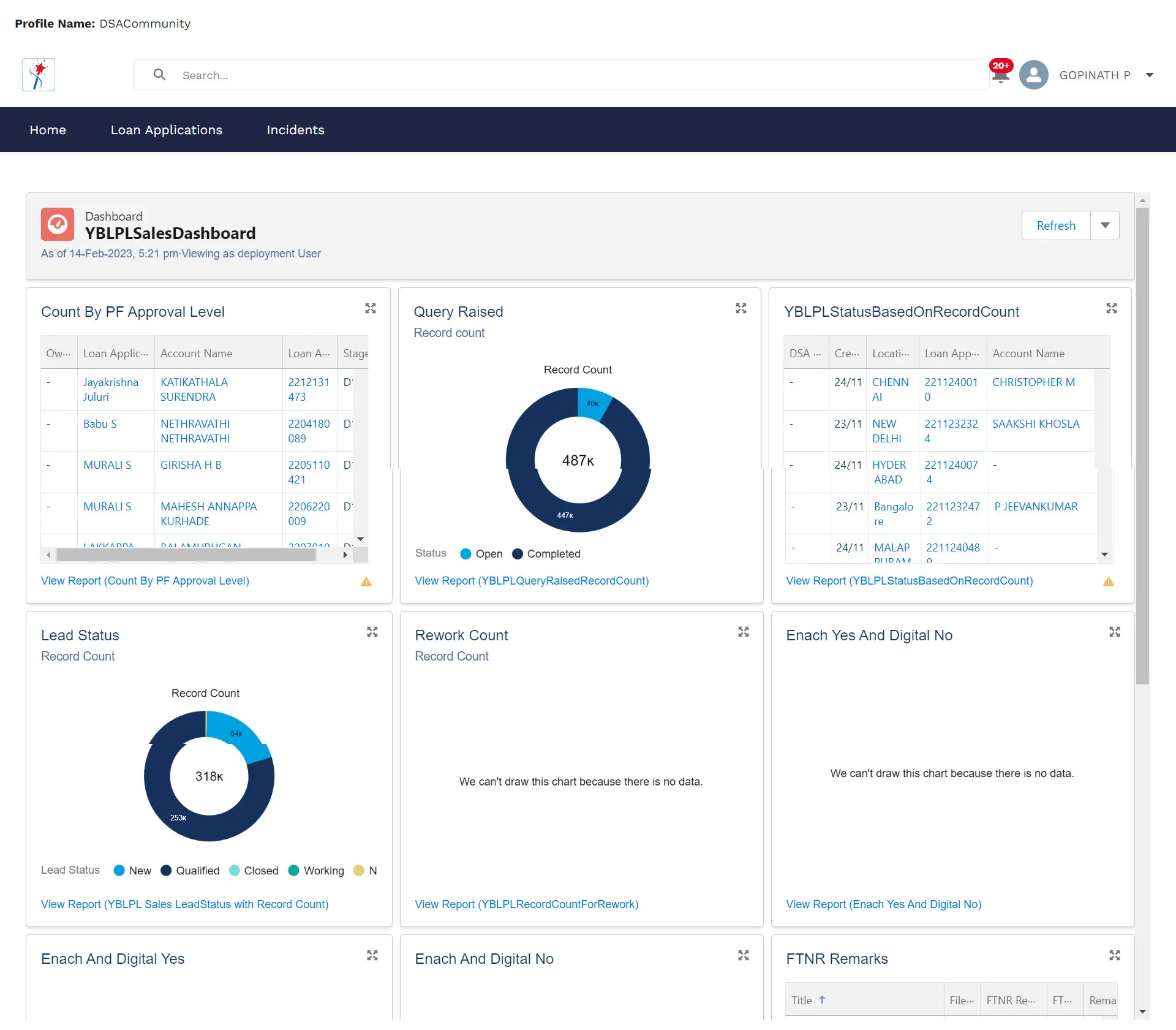Open View Report (YBLPLRecordCountForRework)
This screenshot has height=1030, width=1176.
click(527, 904)
